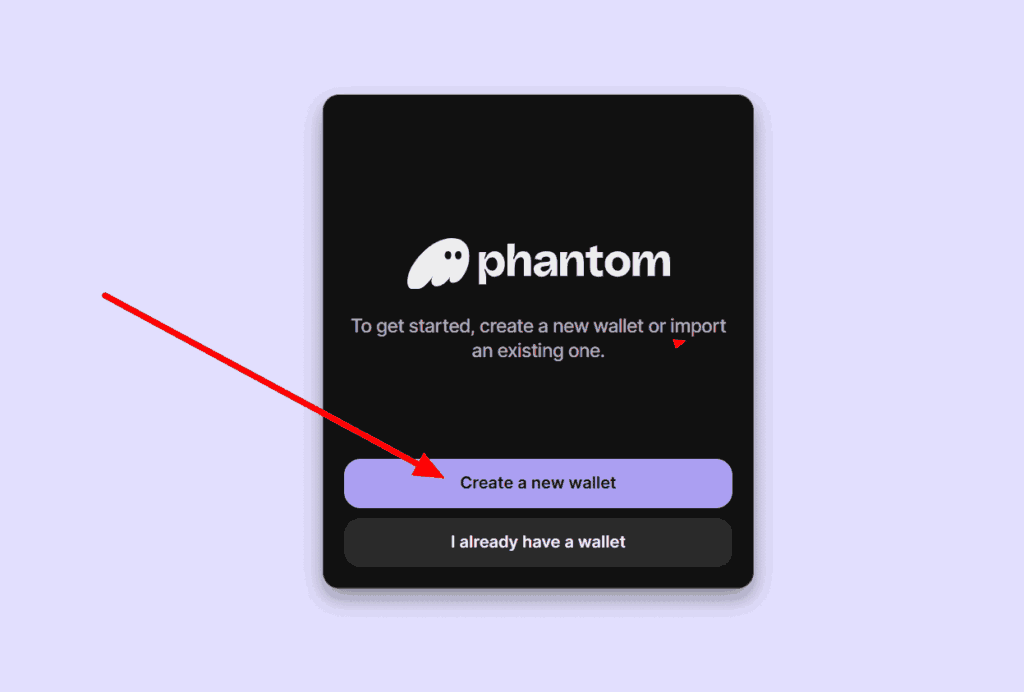Click the tail end of the red arrow
The height and width of the screenshot is (692, 1024).
pos(105,296)
